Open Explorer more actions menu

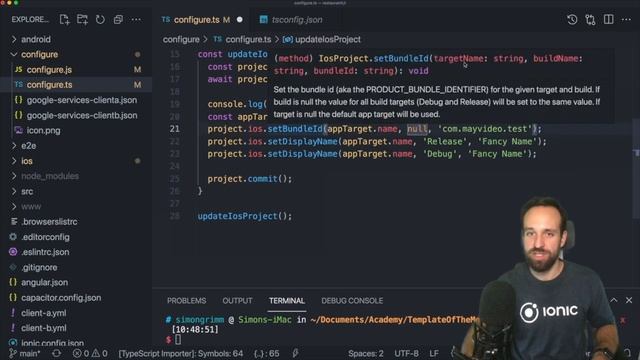[136, 20]
